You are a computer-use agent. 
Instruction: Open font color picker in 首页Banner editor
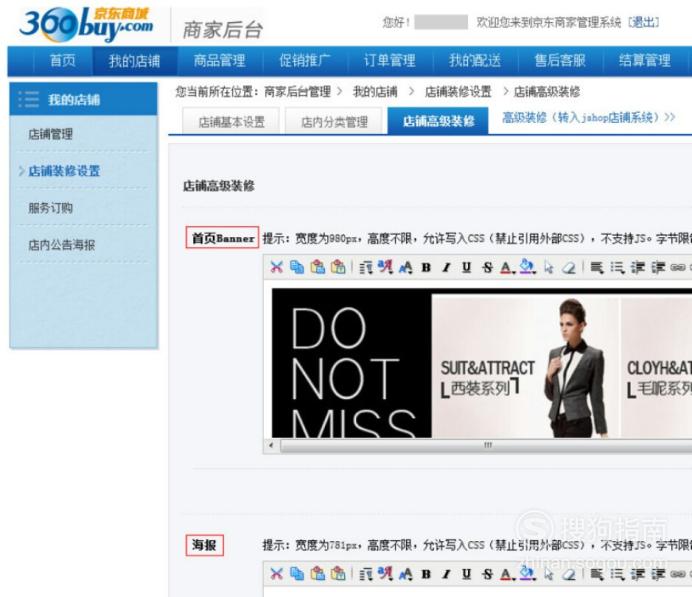(x=508, y=267)
